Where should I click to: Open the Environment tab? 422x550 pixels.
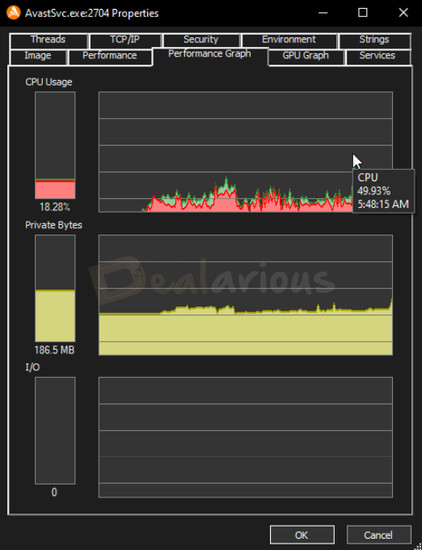point(289,41)
